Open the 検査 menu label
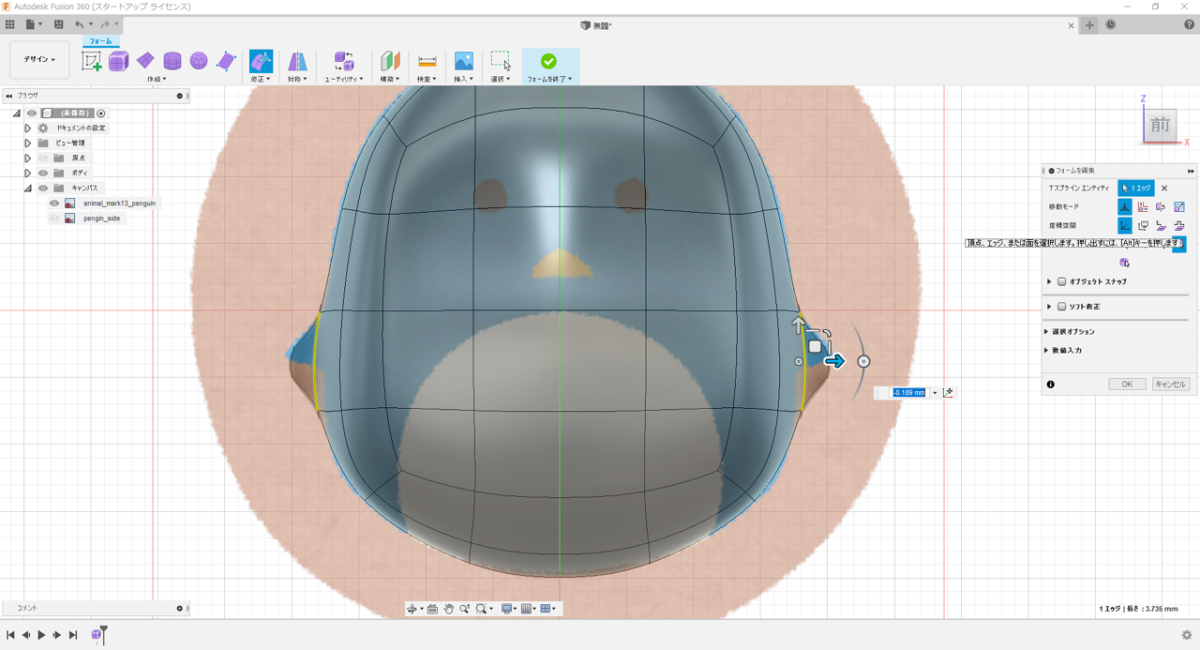Screen dimensions: 1200x650 click(x=427, y=78)
